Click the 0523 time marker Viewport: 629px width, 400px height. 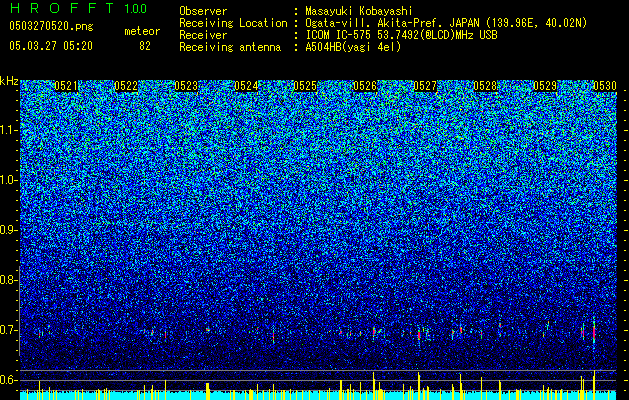186,86
